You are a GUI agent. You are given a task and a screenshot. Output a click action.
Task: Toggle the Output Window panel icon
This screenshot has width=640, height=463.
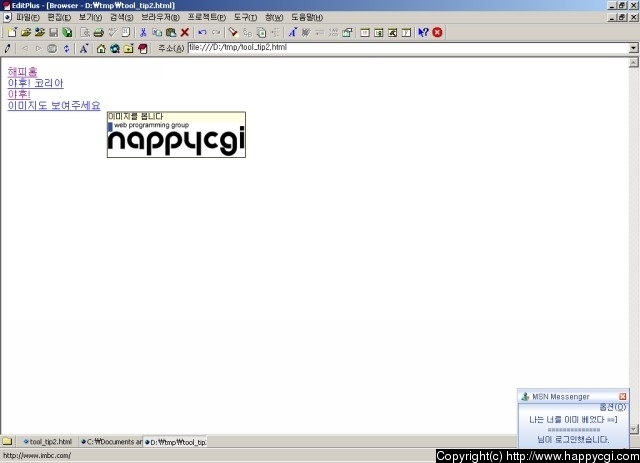pos(393,33)
